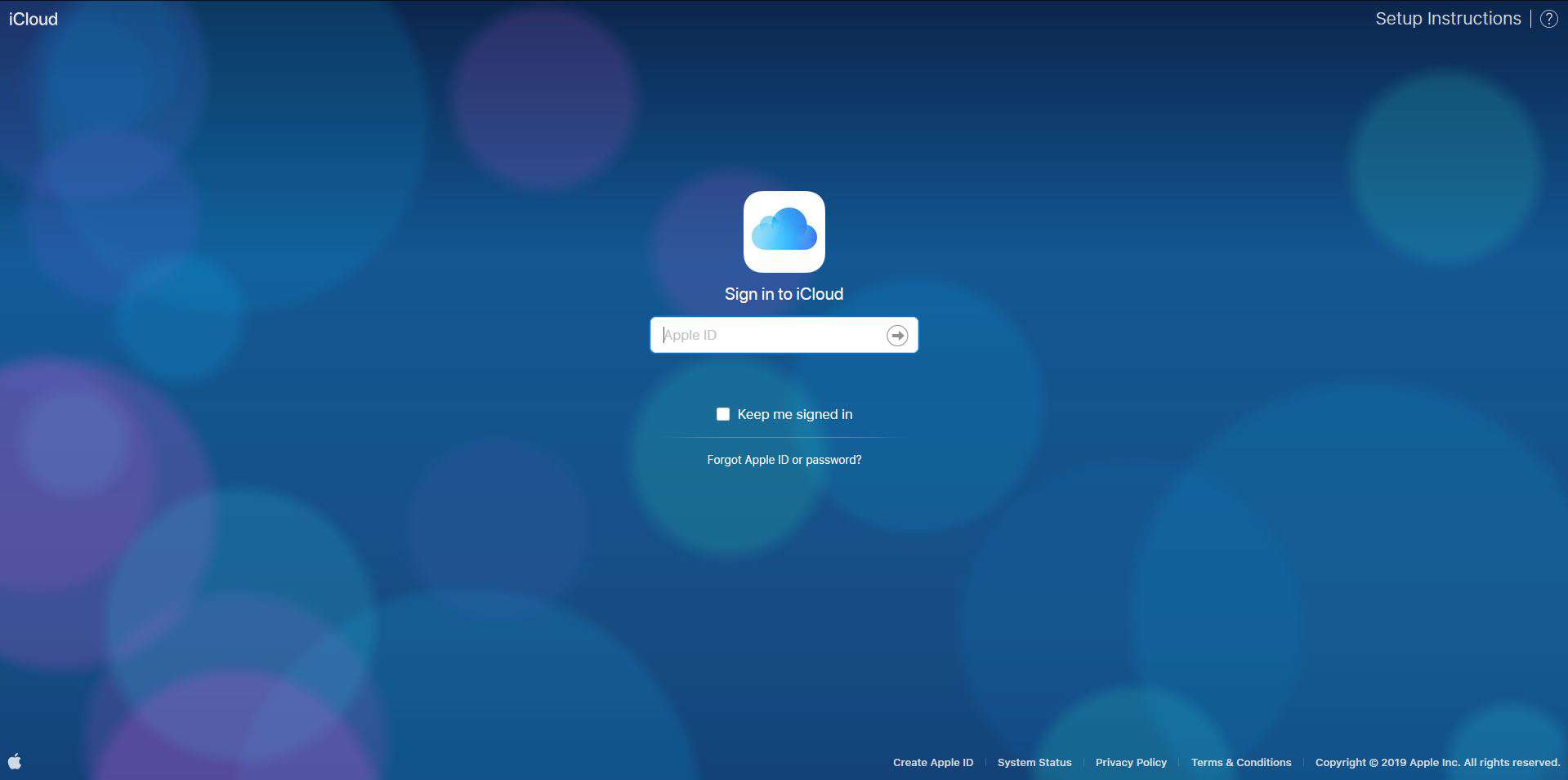Click the Copyright 2019 Apple Inc. text
The width and height of the screenshot is (1568, 780).
tap(1438, 762)
